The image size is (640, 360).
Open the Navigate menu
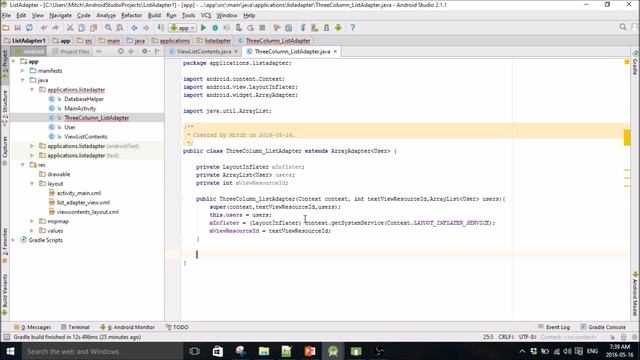pos(60,16)
